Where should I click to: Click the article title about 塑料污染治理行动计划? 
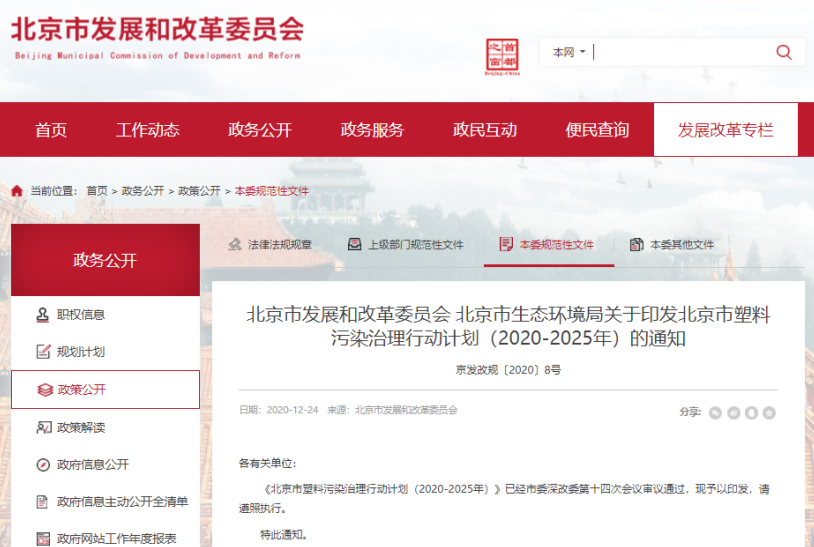[508, 326]
